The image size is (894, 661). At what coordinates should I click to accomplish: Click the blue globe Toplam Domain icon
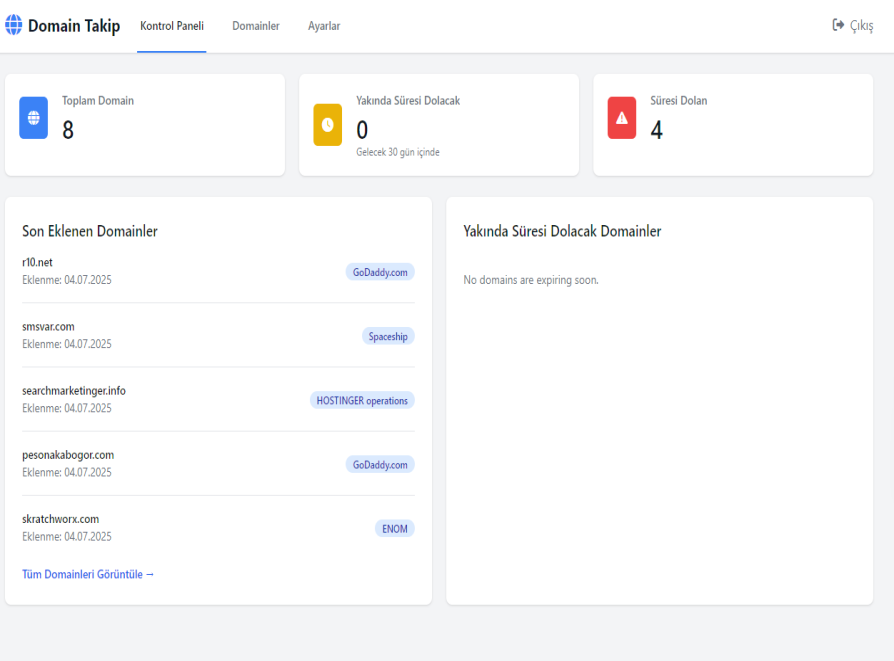tap(34, 118)
